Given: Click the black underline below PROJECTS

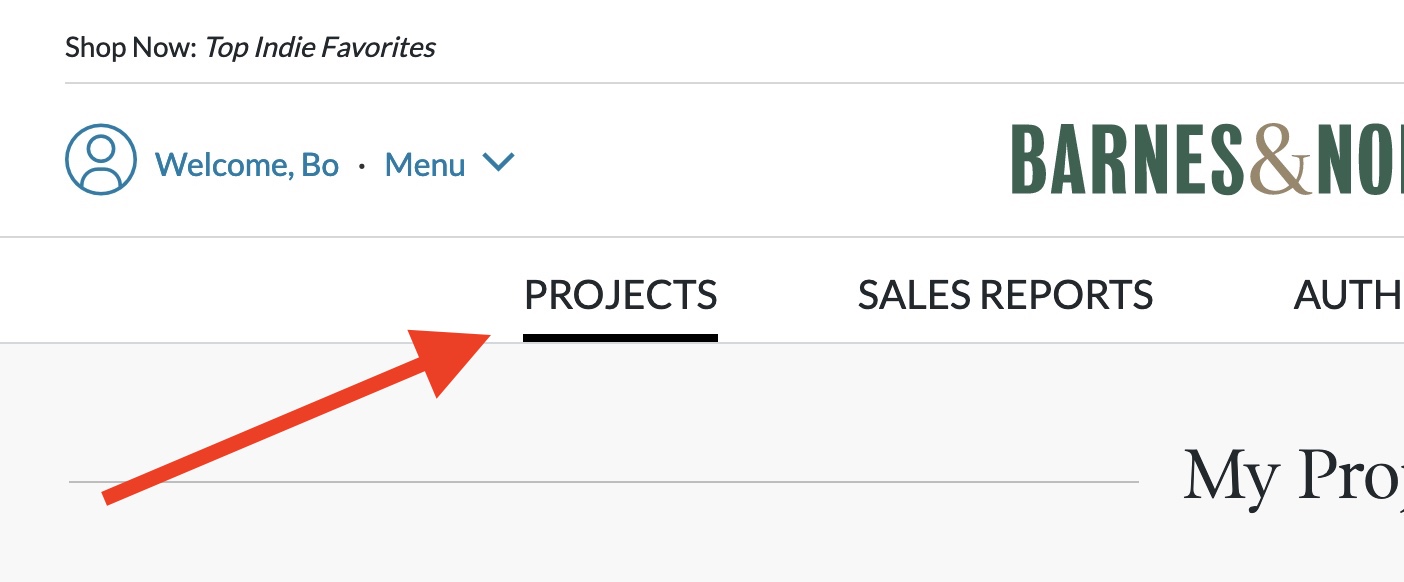Looking at the screenshot, I should (x=621, y=338).
